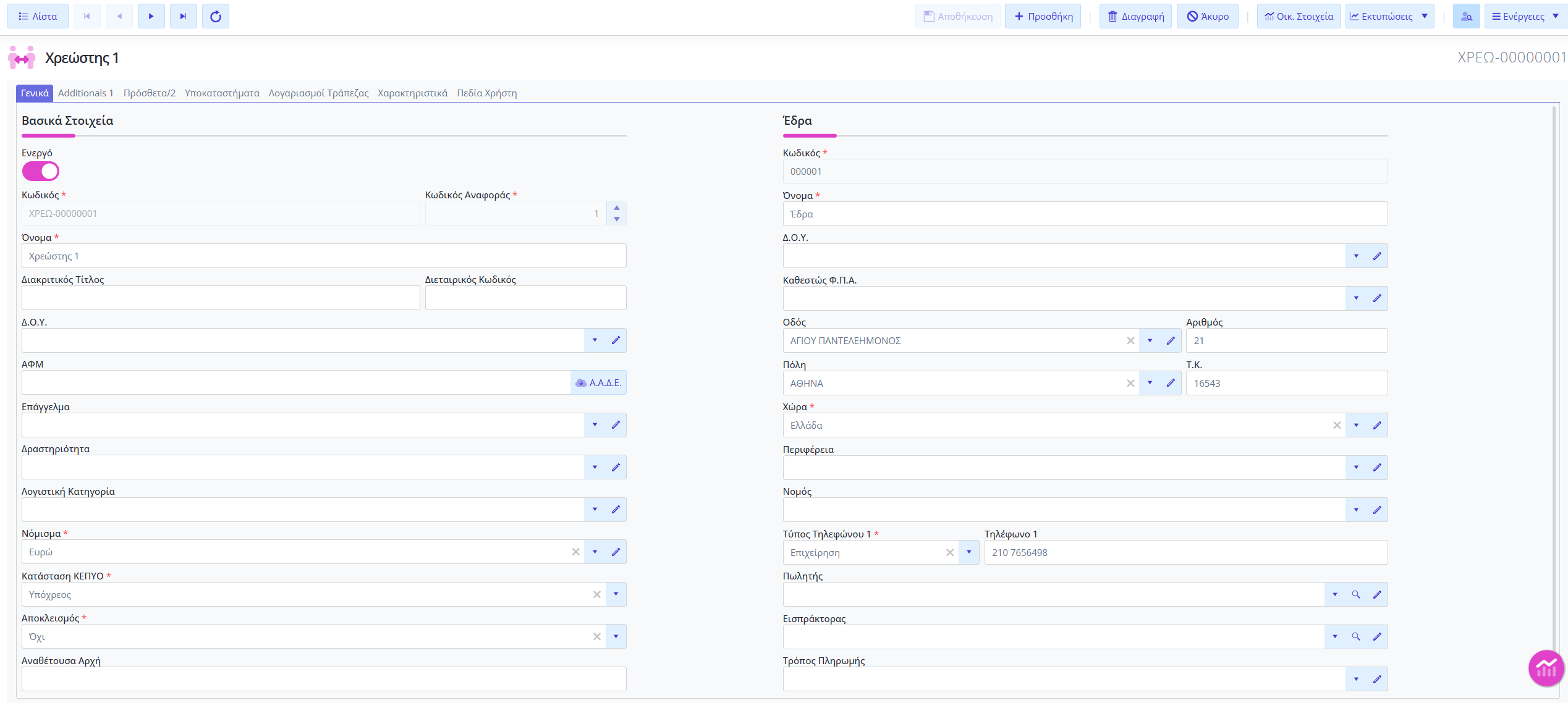Edit Τρόπος Πληρωμής with pencil icon
This screenshot has height=703, width=1568.
pyautogui.click(x=1377, y=679)
